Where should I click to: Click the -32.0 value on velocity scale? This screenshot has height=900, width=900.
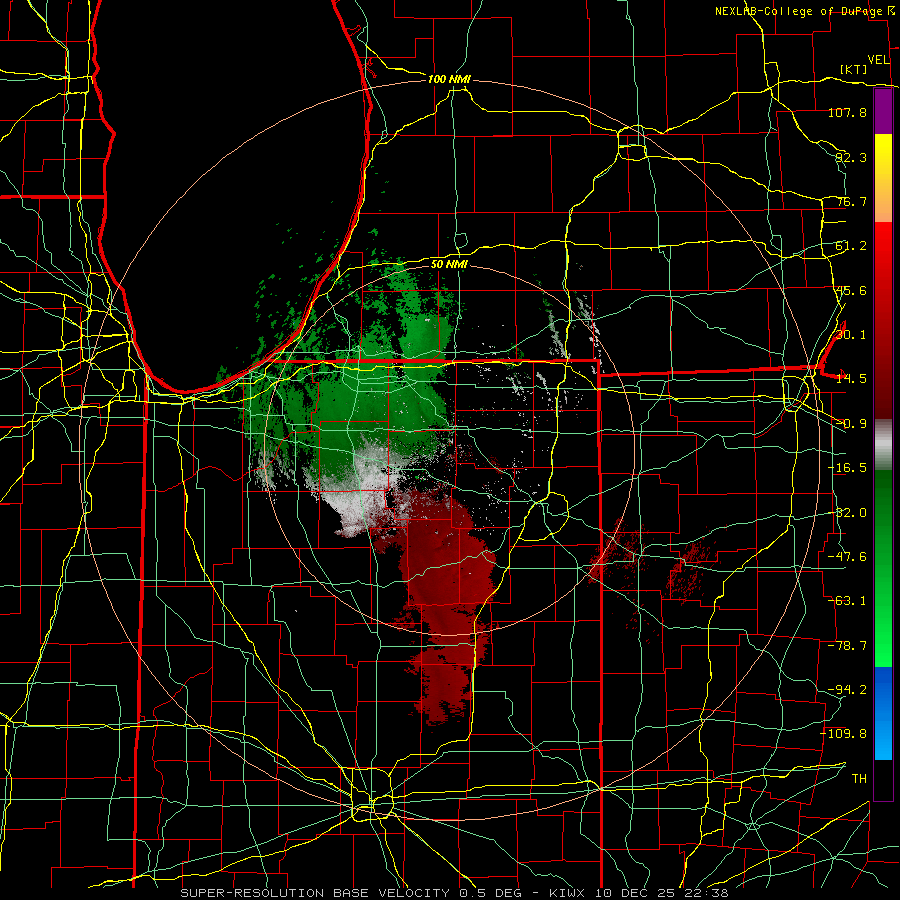tap(847, 513)
